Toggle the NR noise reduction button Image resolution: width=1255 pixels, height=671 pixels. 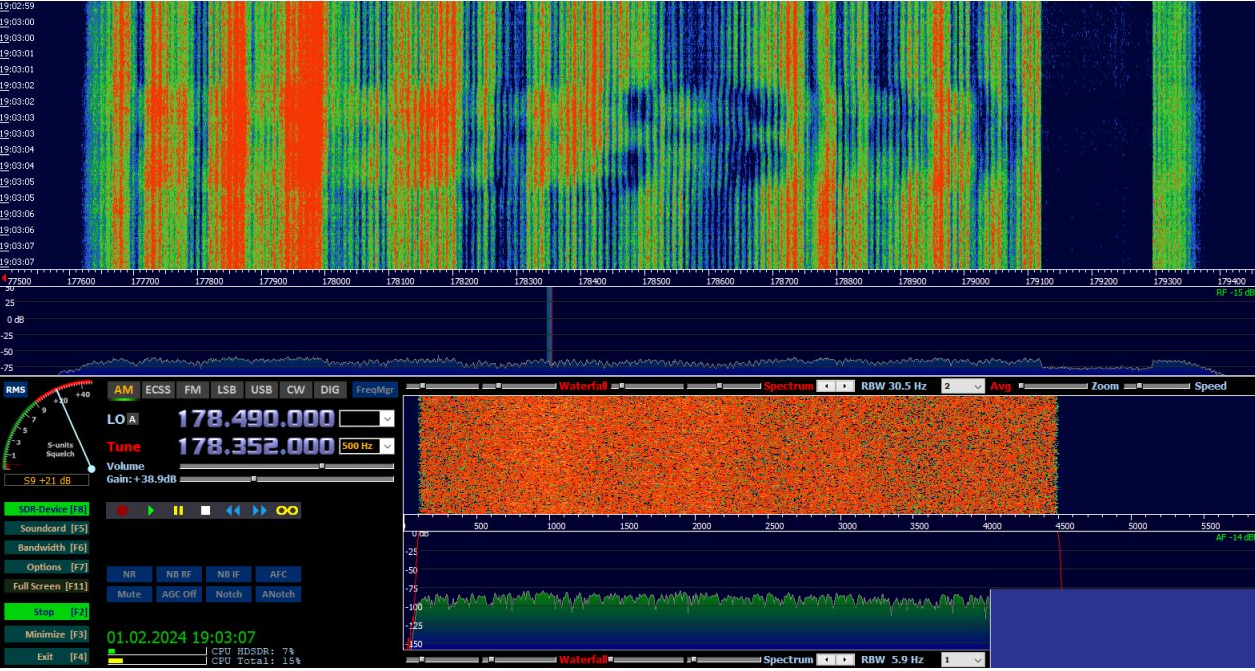130,574
